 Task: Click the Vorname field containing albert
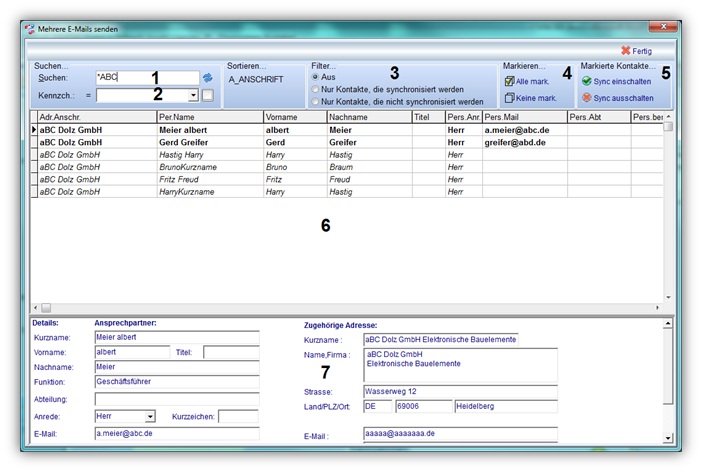[x=133, y=352]
